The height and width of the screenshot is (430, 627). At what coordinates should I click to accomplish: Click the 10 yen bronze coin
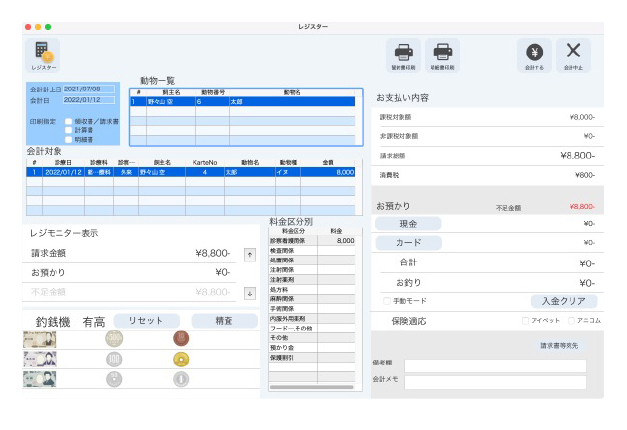(181, 338)
